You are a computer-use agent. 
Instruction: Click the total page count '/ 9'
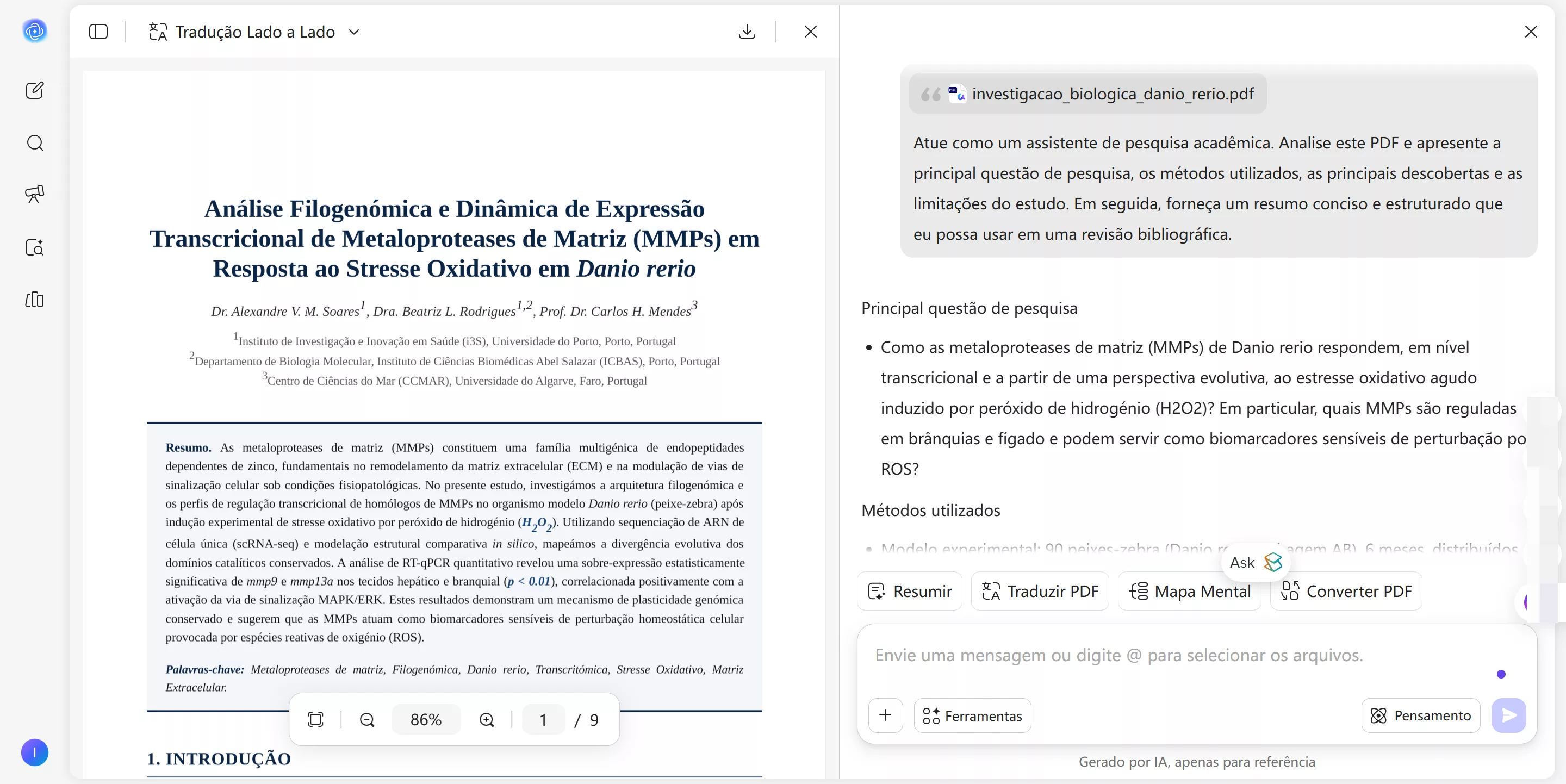[587, 720]
